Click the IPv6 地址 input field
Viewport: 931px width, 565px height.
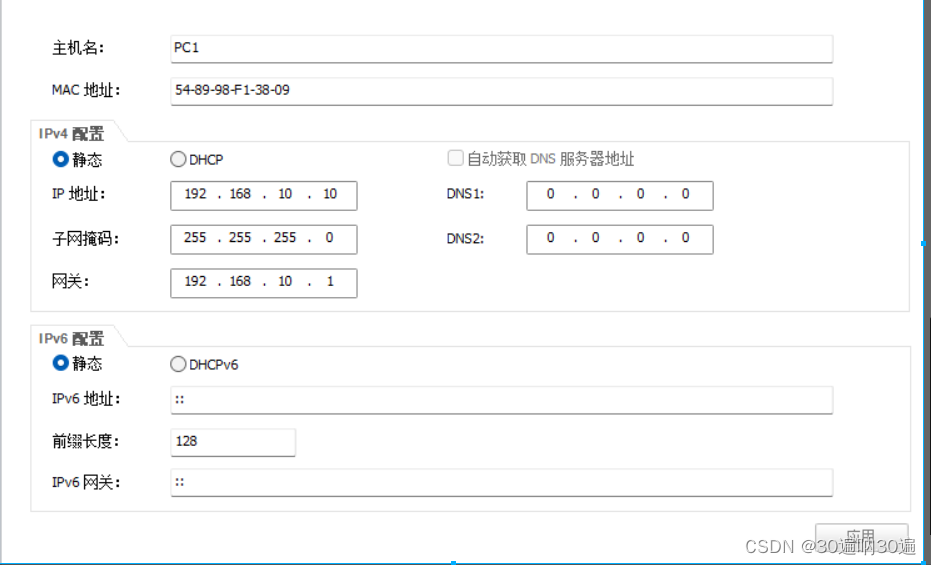click(x=501, y=400)
